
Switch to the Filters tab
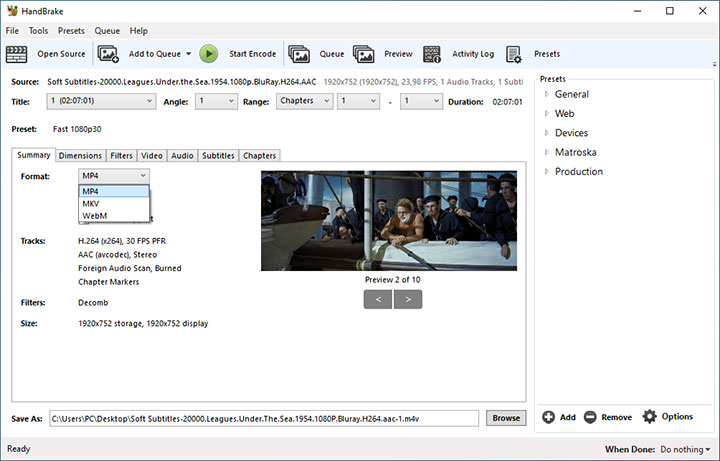(121, 156)
